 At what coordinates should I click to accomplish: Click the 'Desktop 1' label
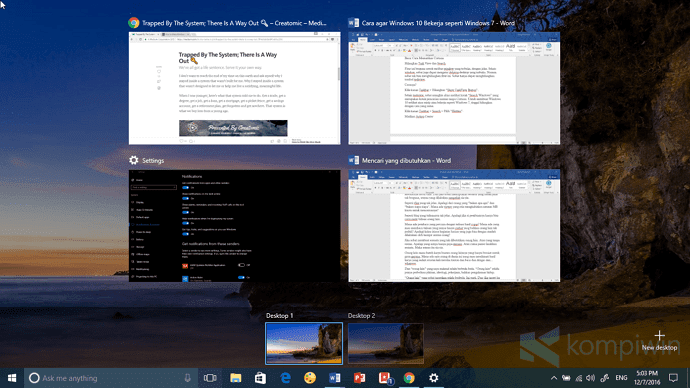[279, 316]
